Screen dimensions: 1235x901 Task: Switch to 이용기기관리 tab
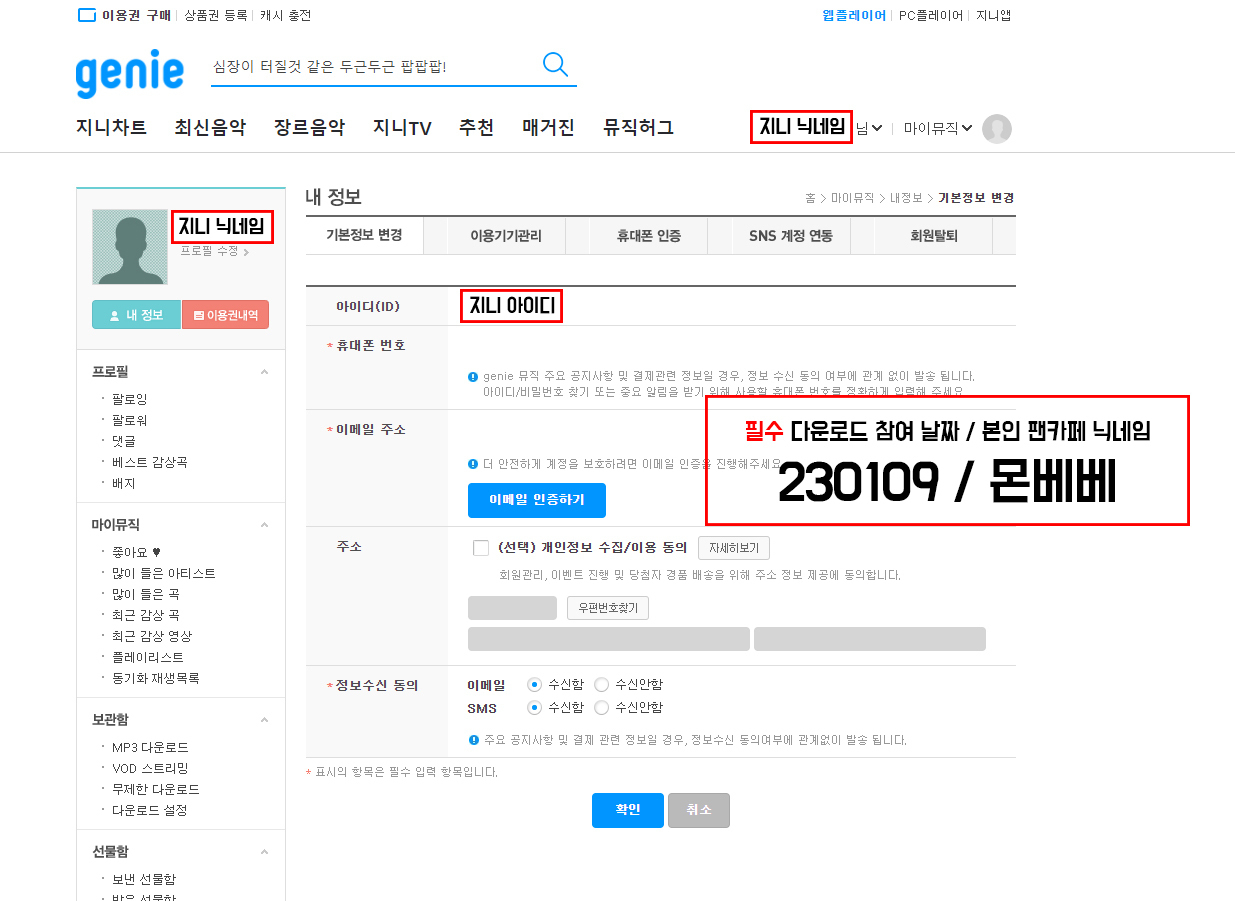506,236
